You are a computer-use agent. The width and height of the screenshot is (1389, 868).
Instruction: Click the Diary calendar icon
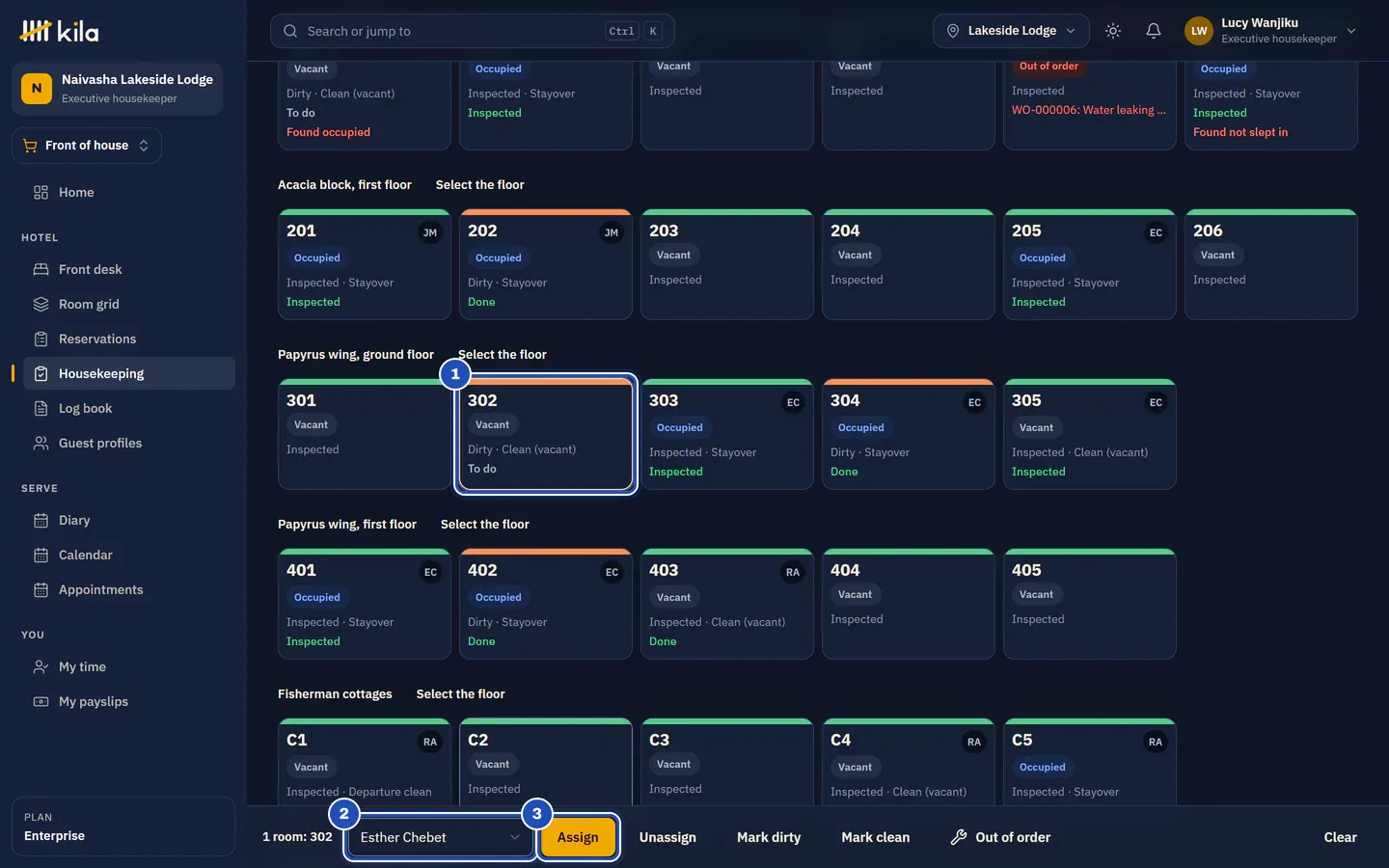coord(41,520)
